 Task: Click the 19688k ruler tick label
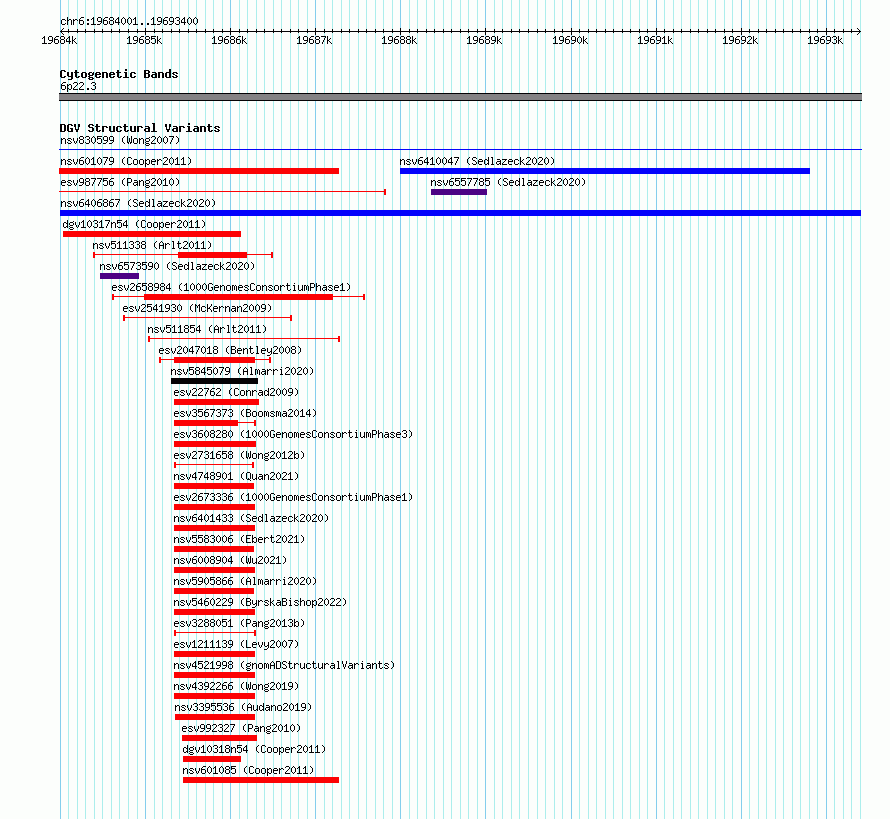pyautogui.click(x=399, y=40)
